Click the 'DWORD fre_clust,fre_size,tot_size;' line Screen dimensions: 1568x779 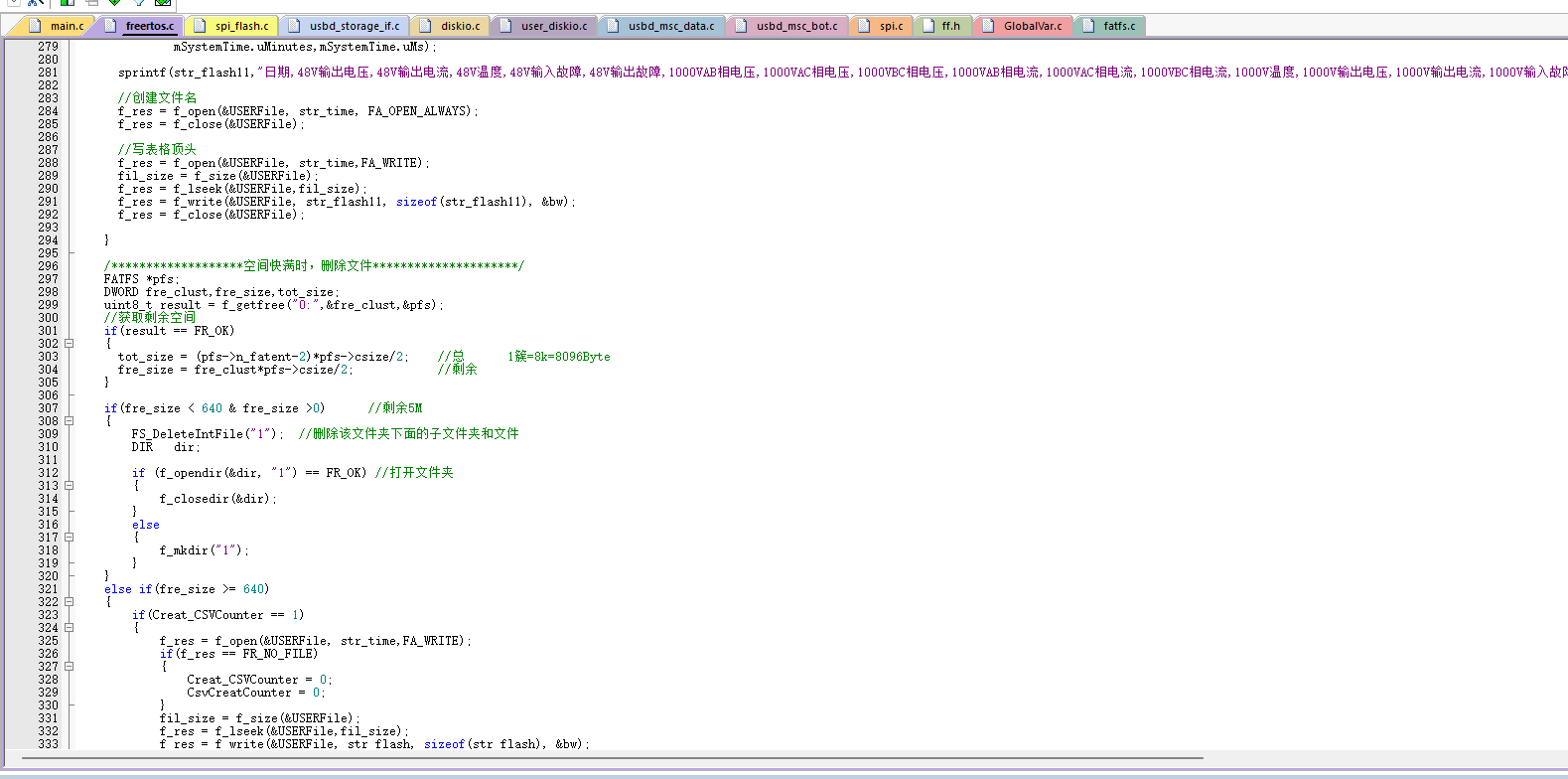221,292
